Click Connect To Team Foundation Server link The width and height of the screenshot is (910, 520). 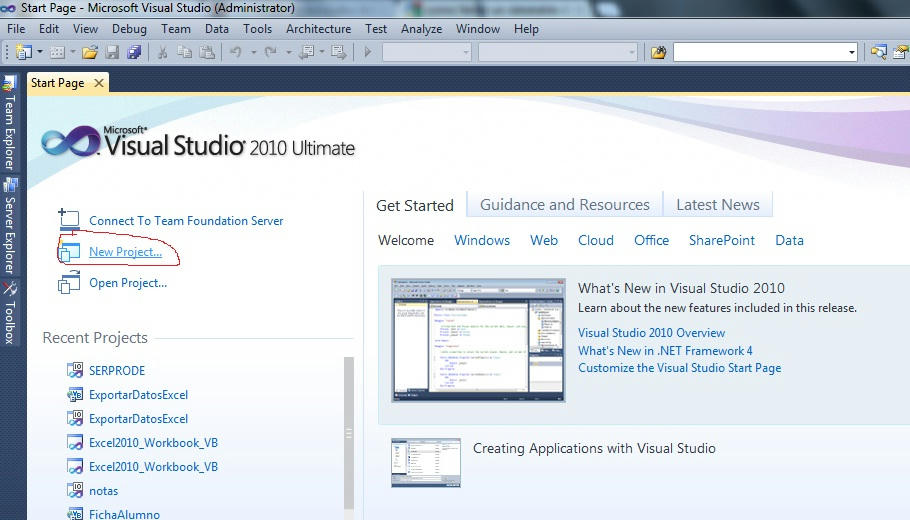[186, 221]
